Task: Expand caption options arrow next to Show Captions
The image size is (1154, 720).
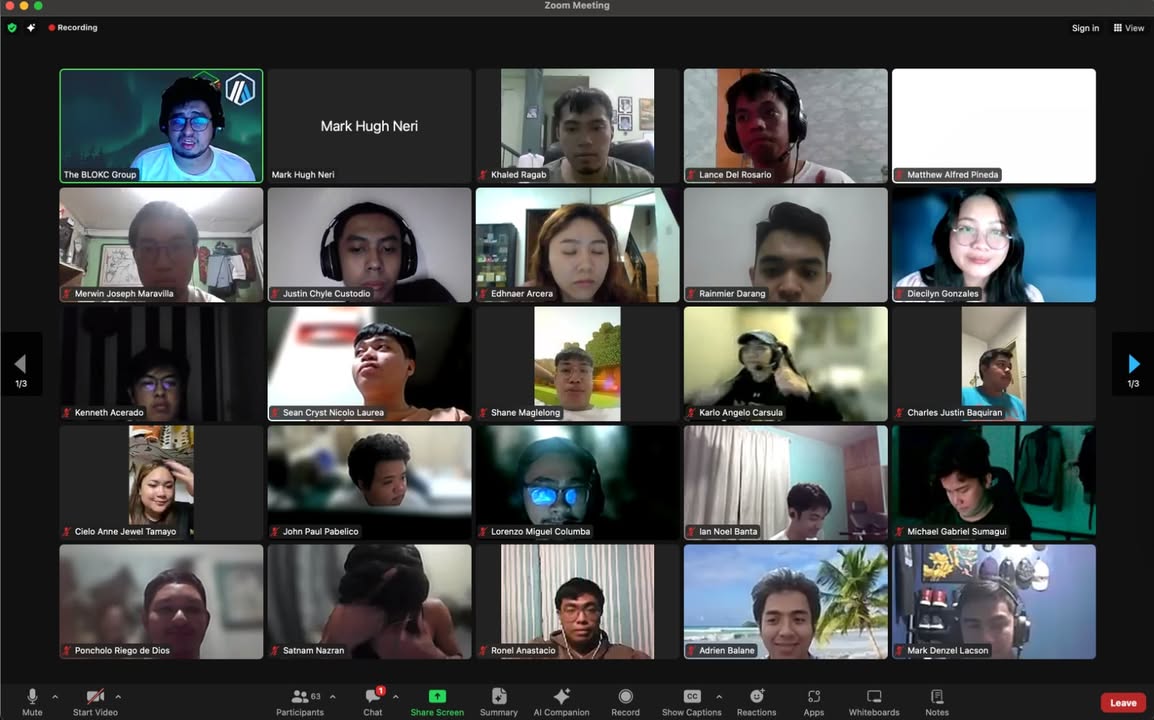Action: point(719,696)
